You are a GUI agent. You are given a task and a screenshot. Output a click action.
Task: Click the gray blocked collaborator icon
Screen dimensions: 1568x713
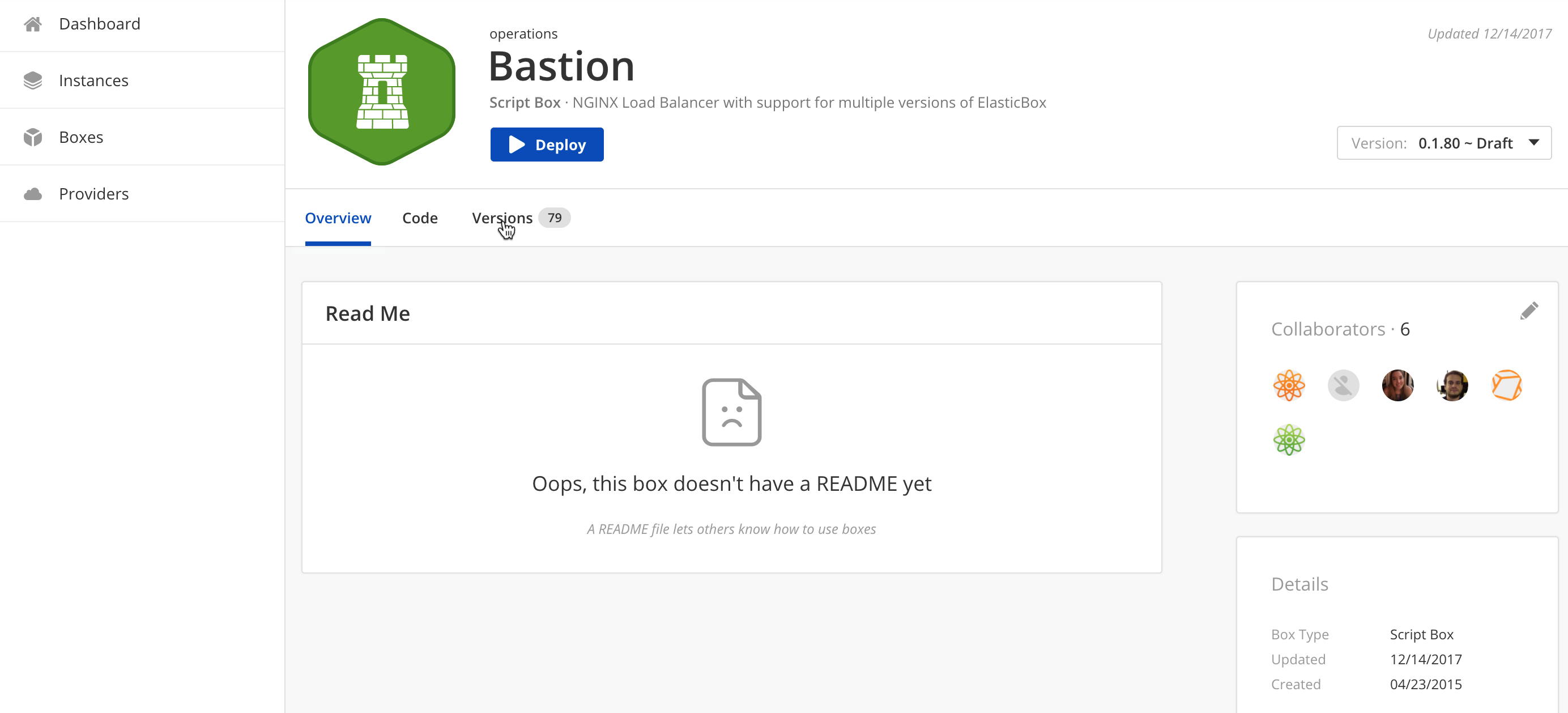1344,385
